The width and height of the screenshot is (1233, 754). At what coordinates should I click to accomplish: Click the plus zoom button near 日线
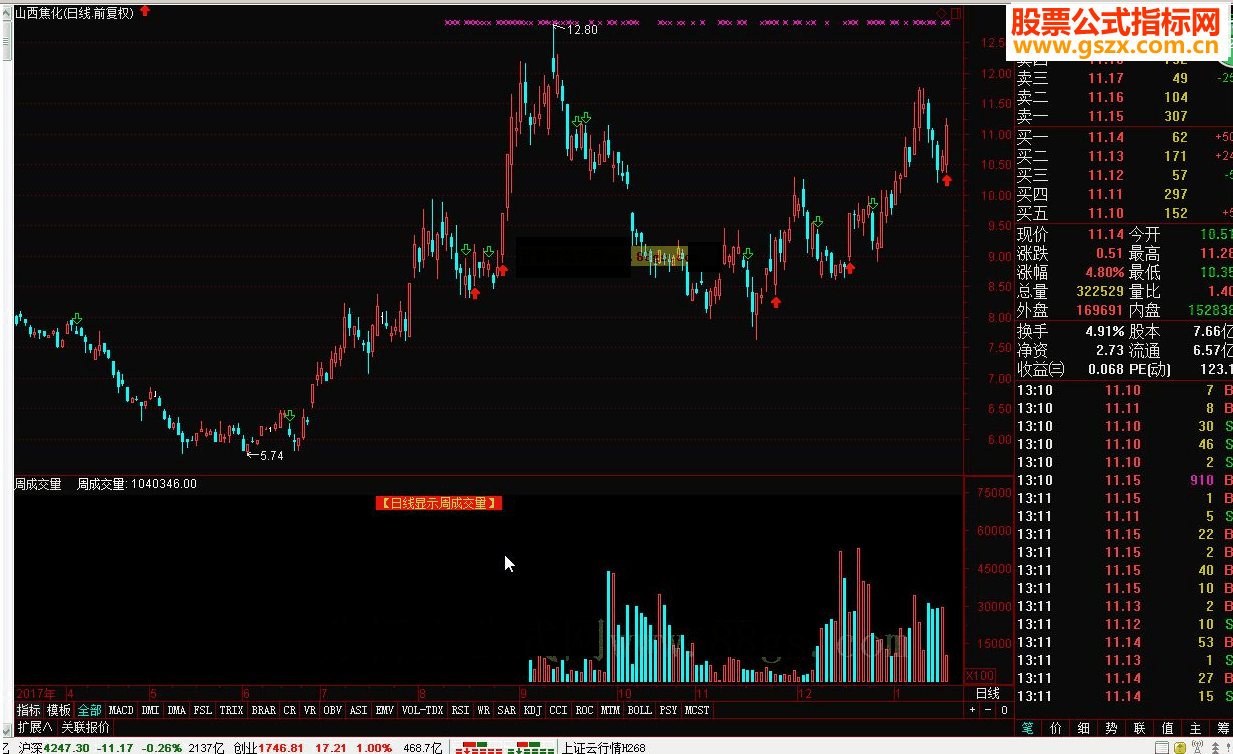pyautogui.click(x=973, y=710)
